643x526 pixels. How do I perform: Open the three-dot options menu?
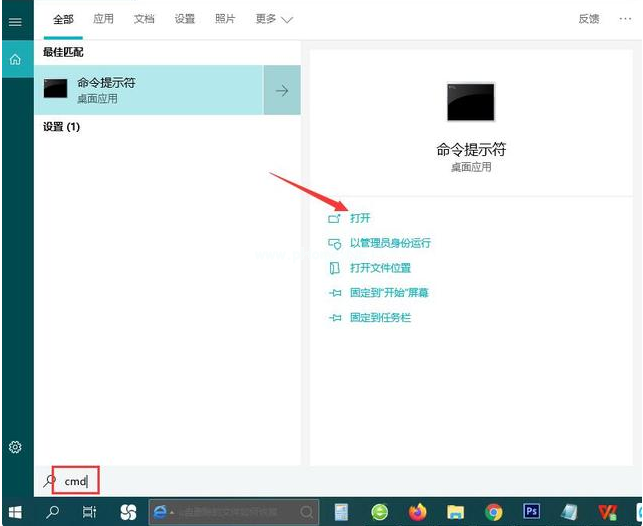(x=625, y=19)
